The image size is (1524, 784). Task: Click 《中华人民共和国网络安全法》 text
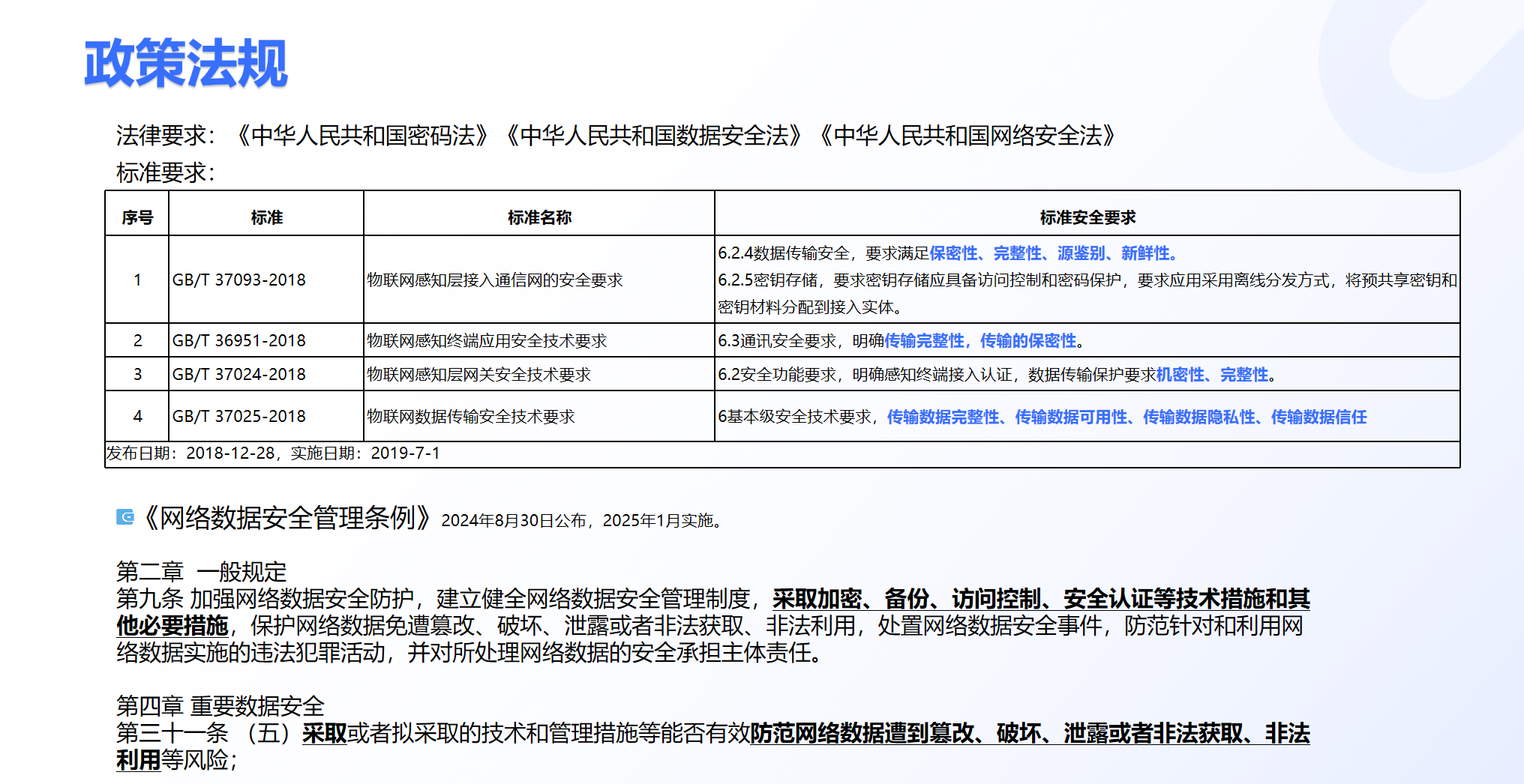pos(967,136)
